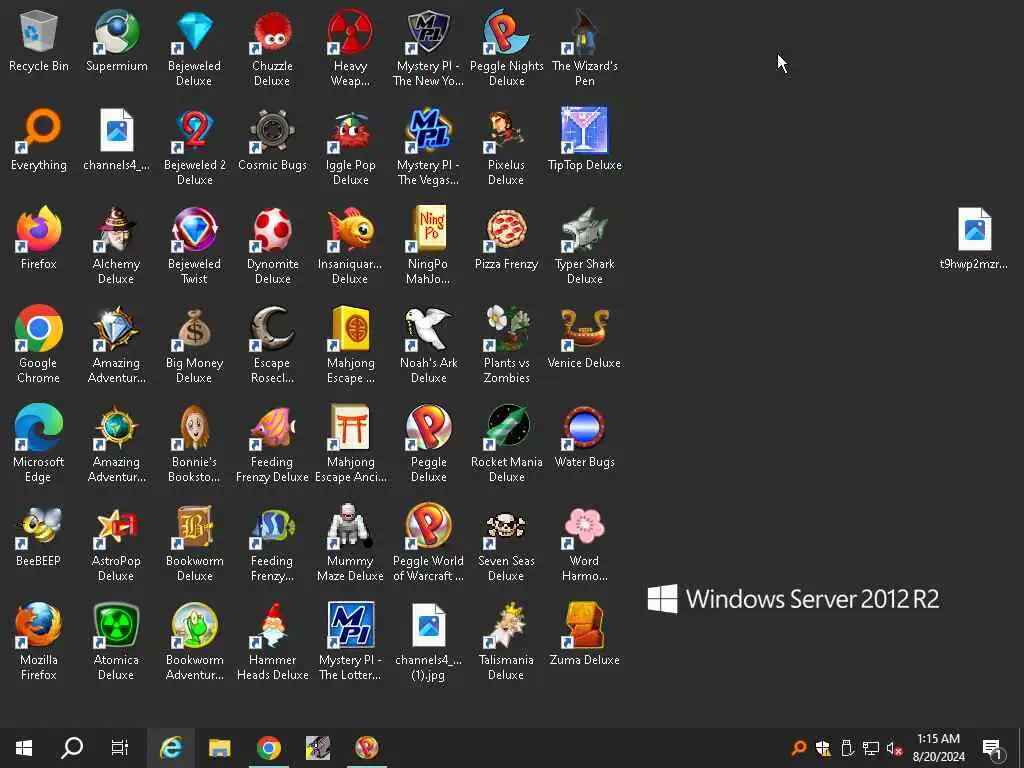This screenshot has height=768, width=1024.
Task: Select the Chuzzle Deluxe shortcut
Action: [x=272, y=48]
